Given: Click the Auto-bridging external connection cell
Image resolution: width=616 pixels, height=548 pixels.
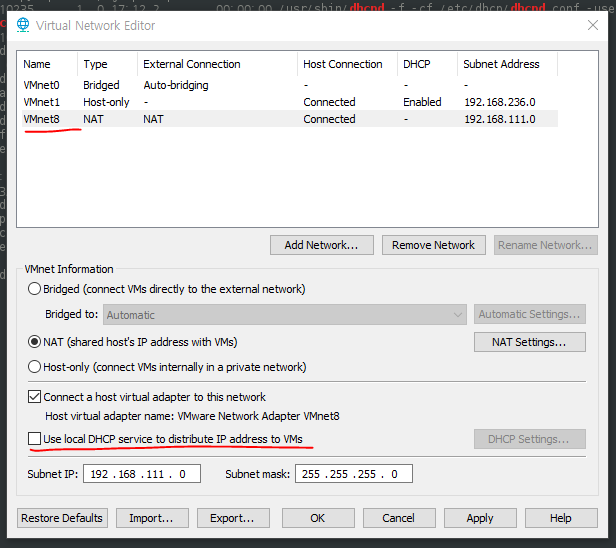Looking at the screenshot, I should 176,85.
